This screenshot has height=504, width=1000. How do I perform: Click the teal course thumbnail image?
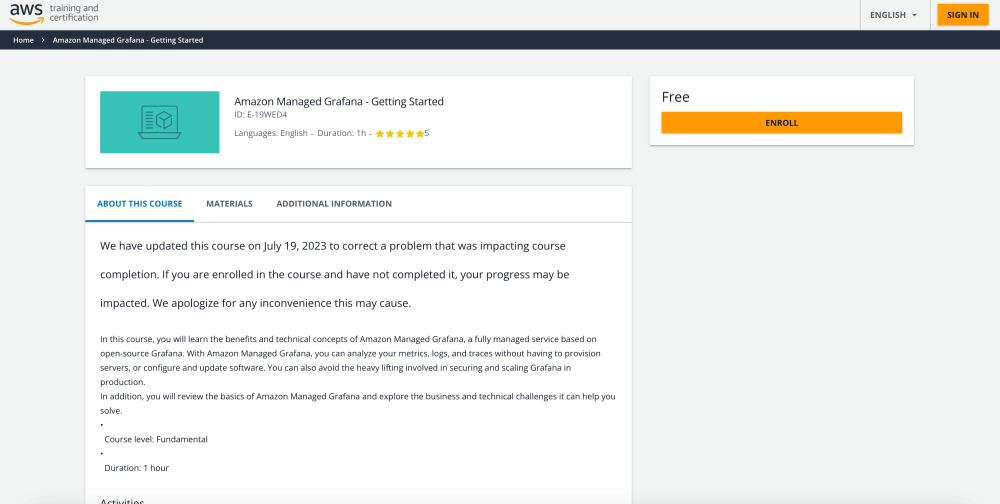(x=159, y=122)
